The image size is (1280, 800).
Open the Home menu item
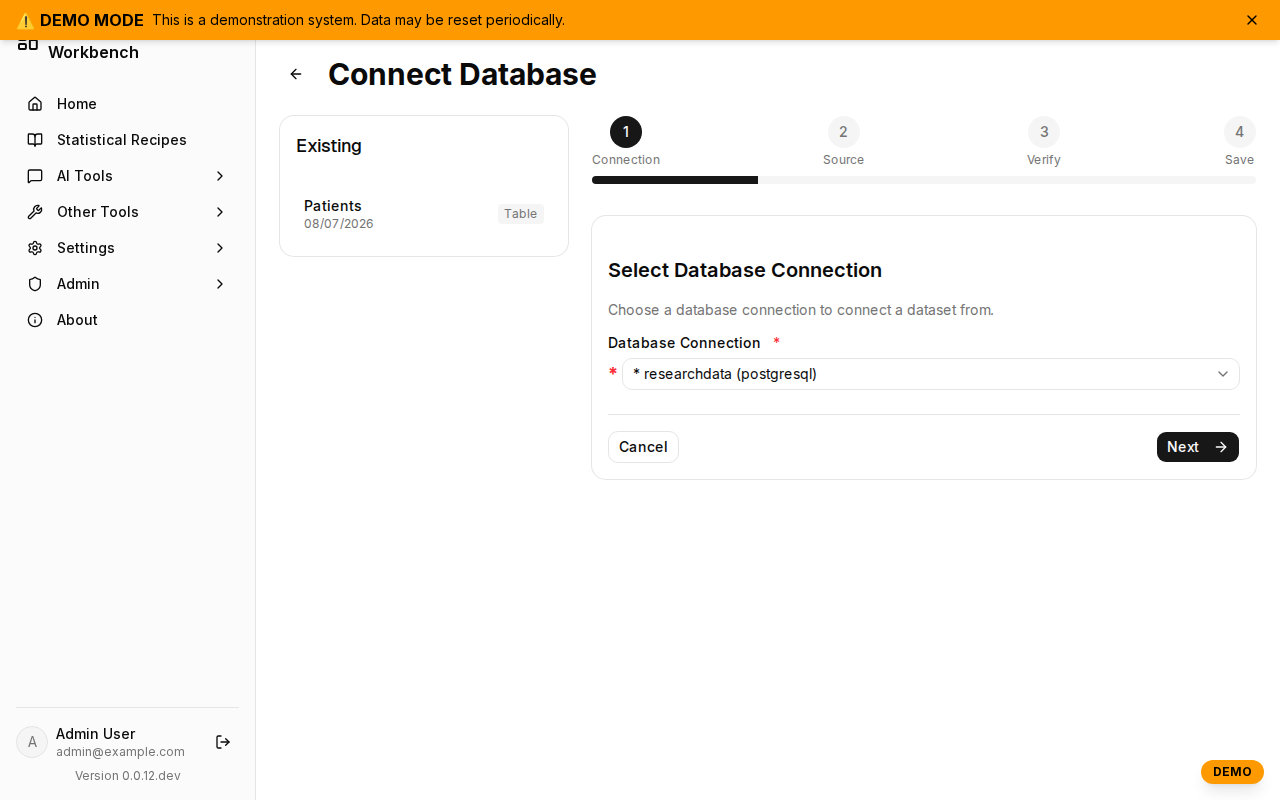(x=127, y=104)
